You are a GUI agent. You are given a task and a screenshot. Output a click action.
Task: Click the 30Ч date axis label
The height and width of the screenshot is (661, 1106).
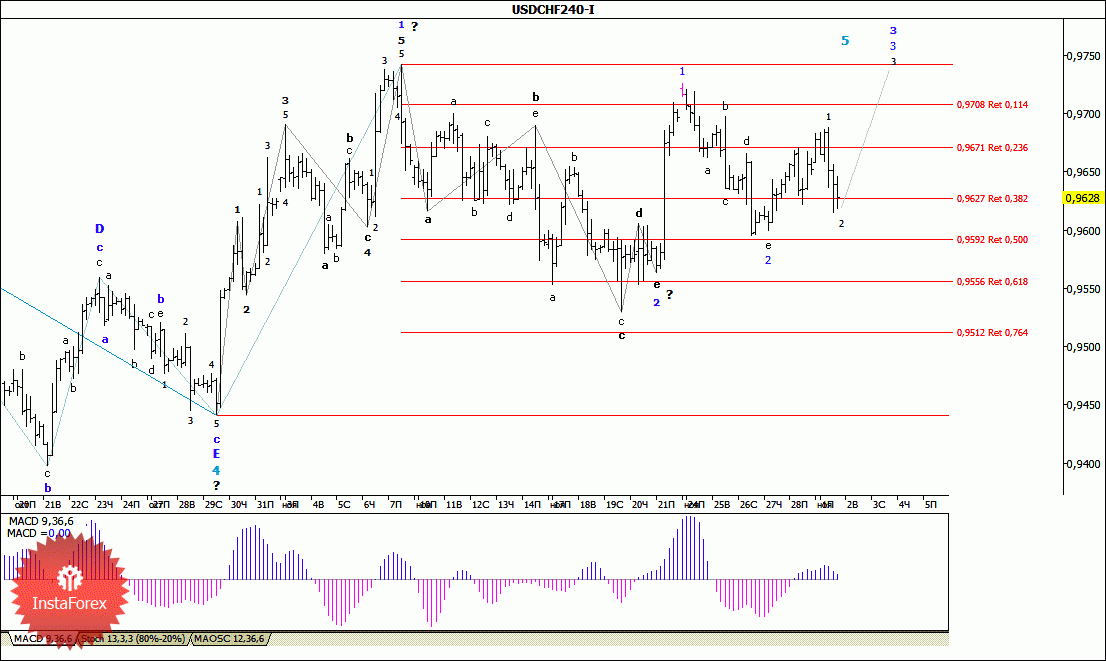239,504
